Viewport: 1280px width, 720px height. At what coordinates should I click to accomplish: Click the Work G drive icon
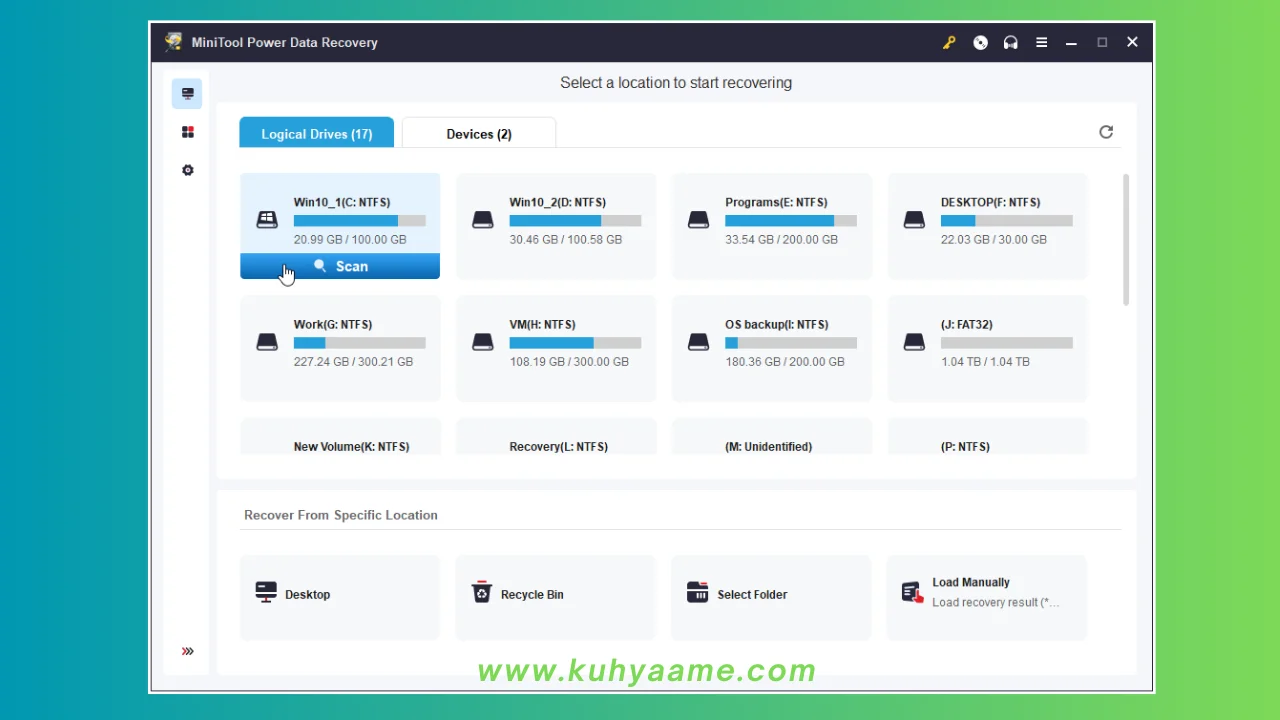(x=267, y=342)
